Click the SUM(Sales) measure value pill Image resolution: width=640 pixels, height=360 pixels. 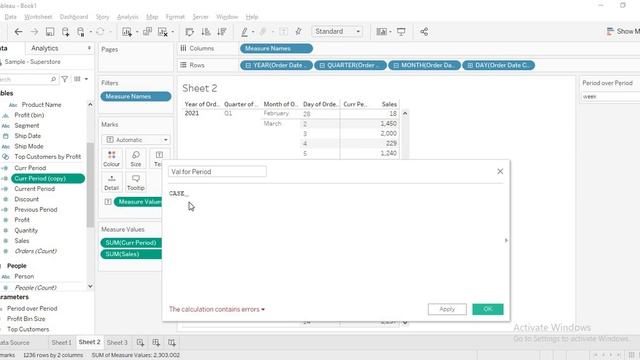point(131,254)
